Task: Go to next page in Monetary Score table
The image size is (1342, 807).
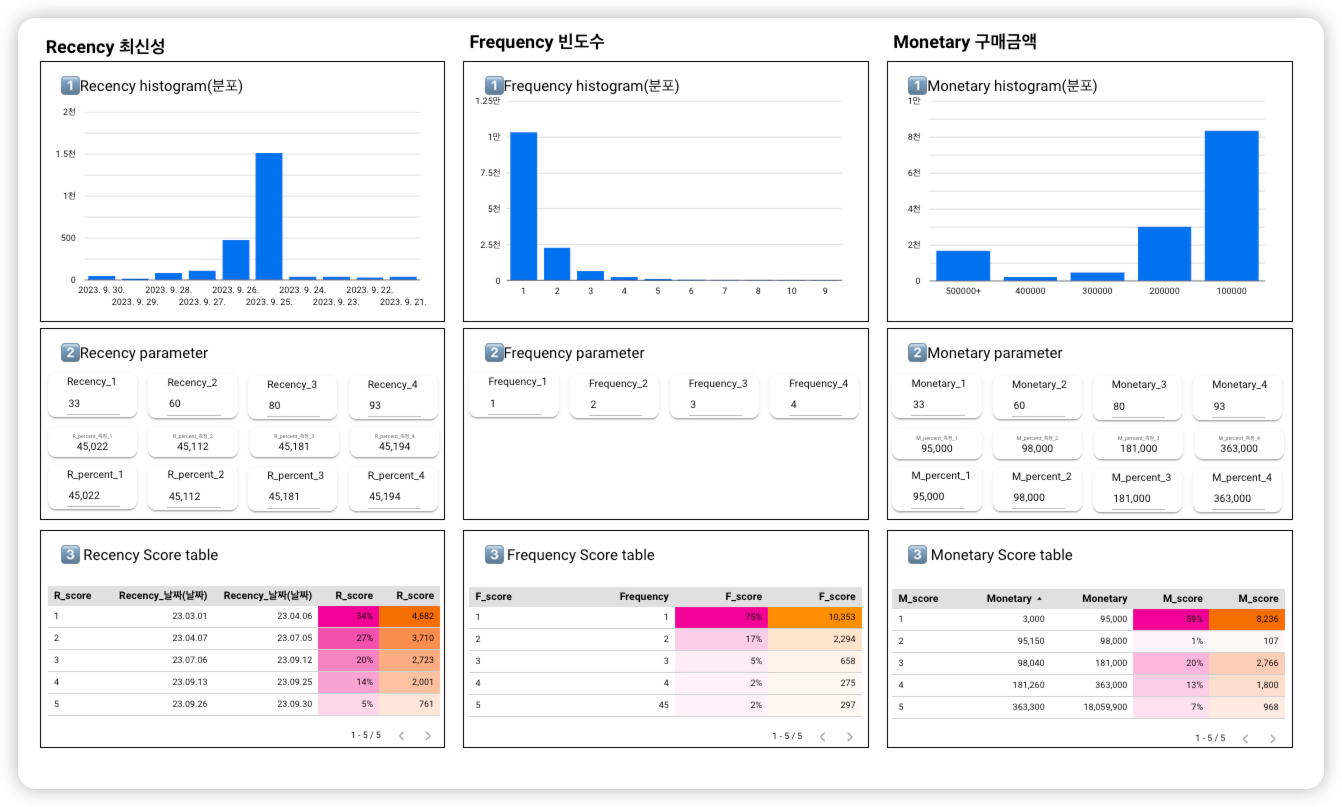Action: (1273, 739)
